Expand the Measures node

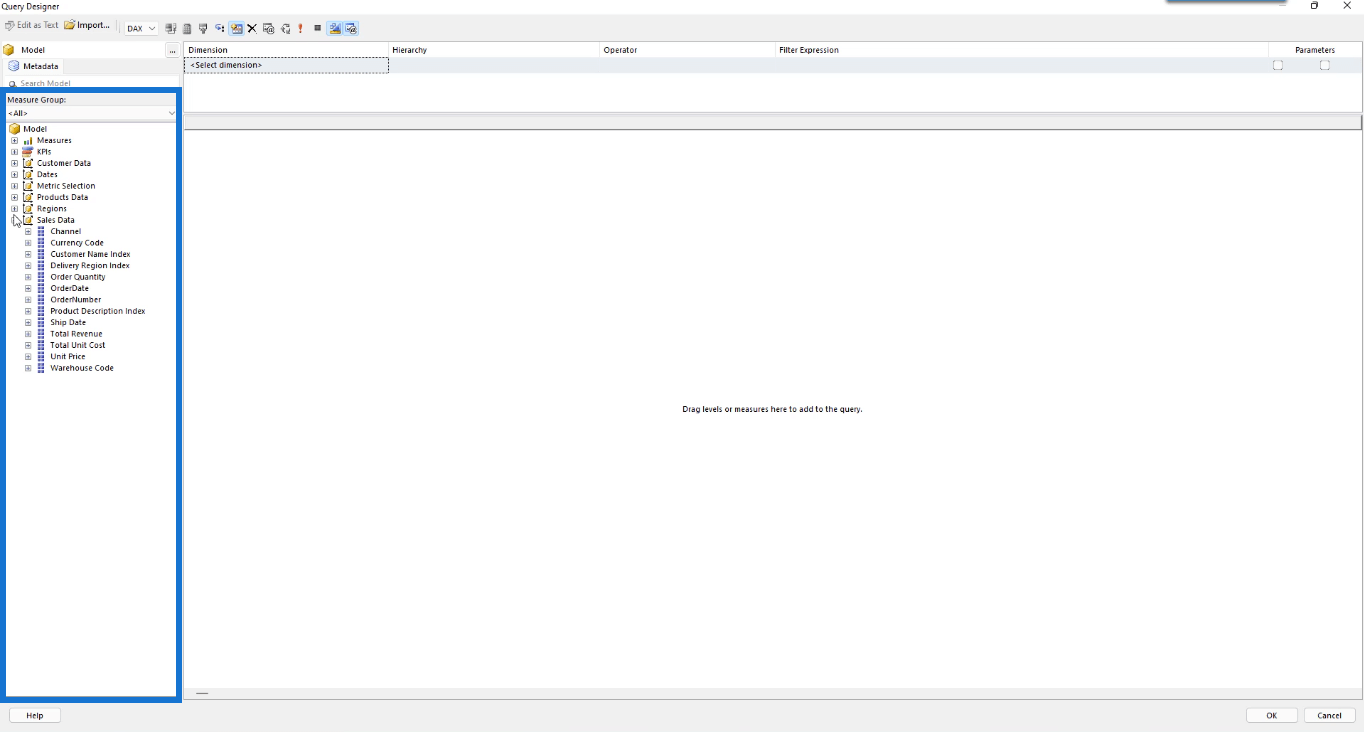(x=14, y=140)
